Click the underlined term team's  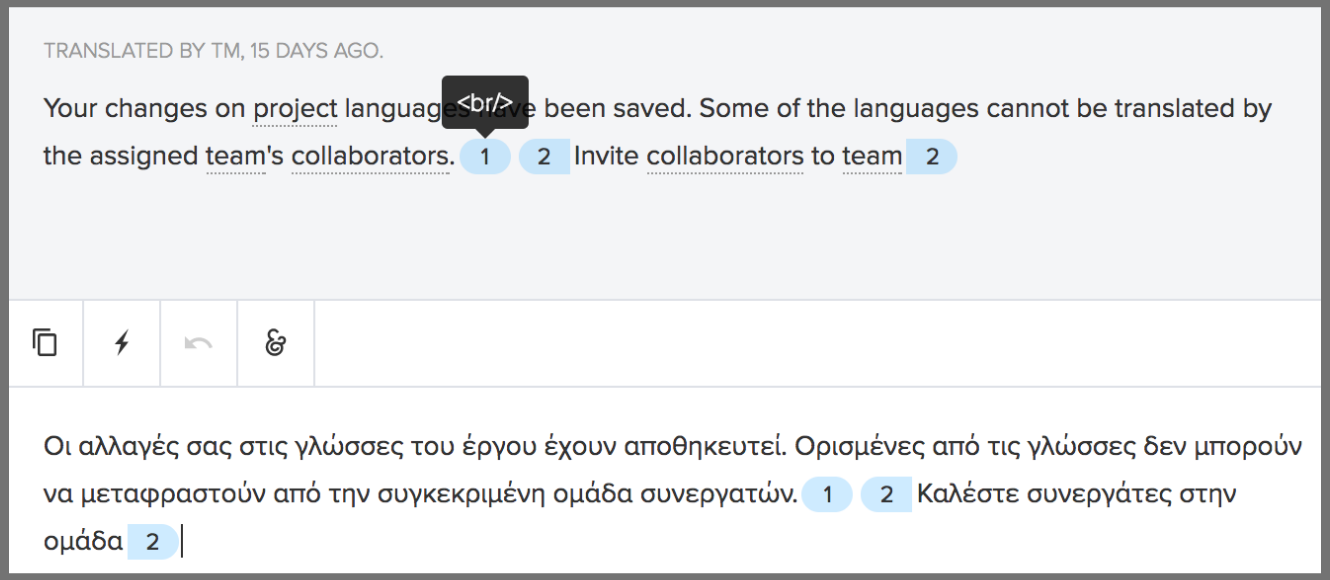coord(238,156)
